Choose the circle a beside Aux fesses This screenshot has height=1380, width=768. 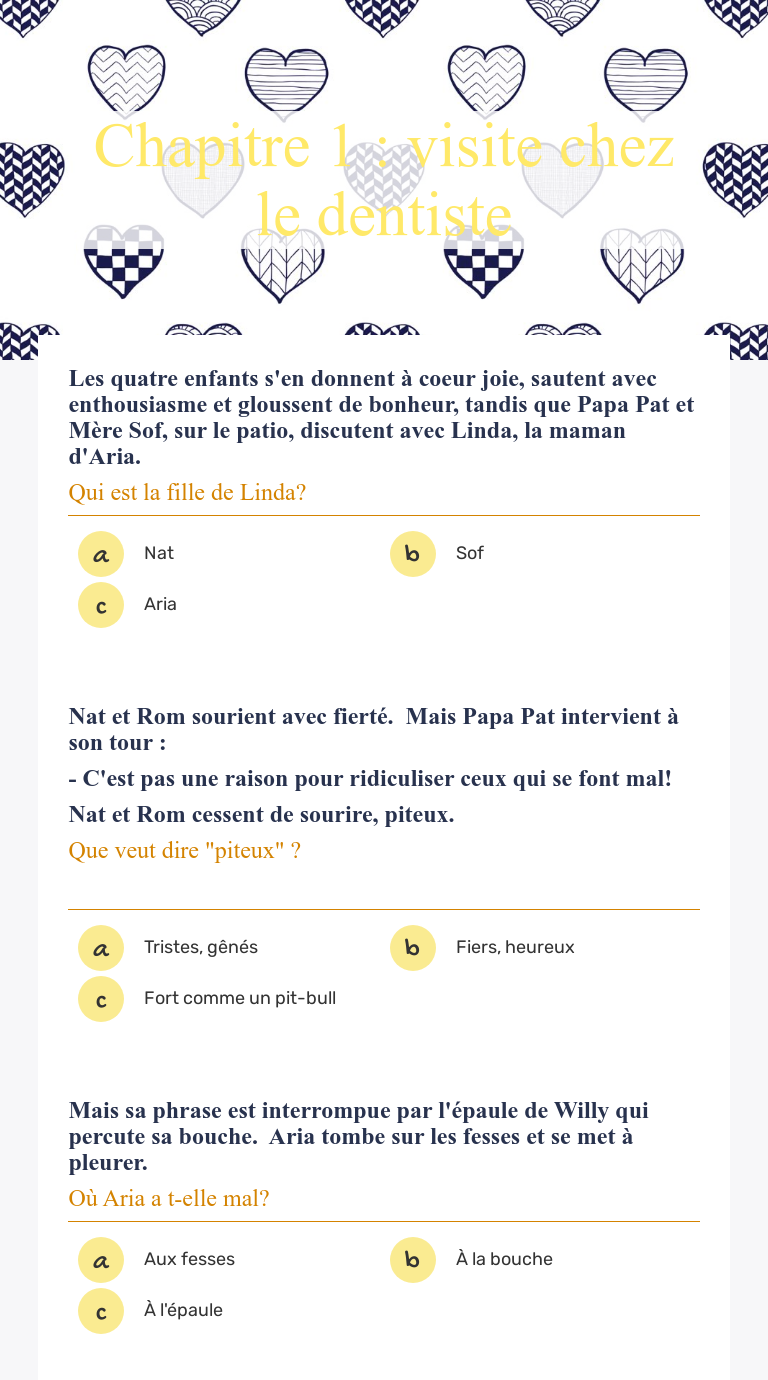point(101,1260)
